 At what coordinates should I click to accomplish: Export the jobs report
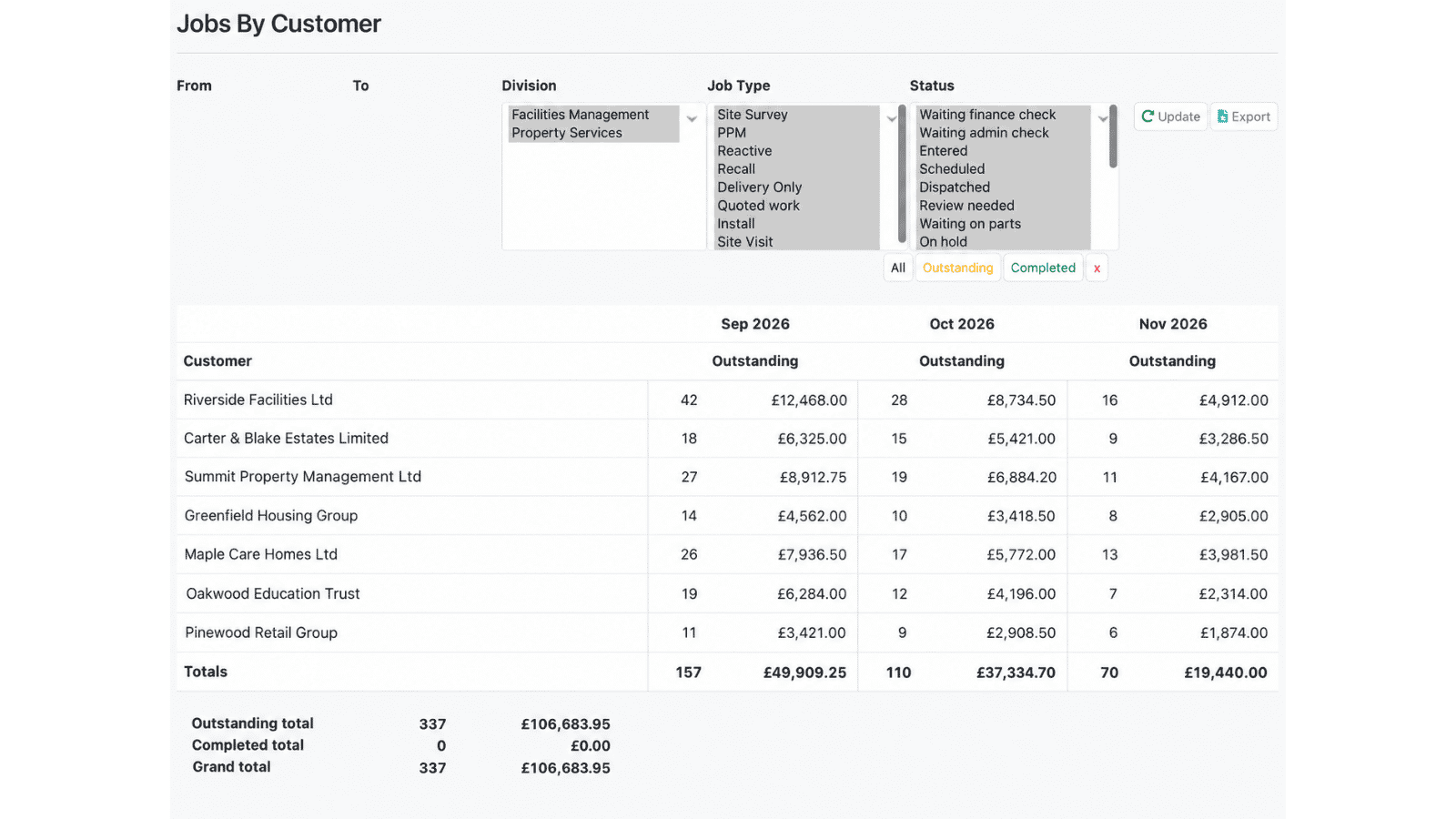(x=1244, y=116)
